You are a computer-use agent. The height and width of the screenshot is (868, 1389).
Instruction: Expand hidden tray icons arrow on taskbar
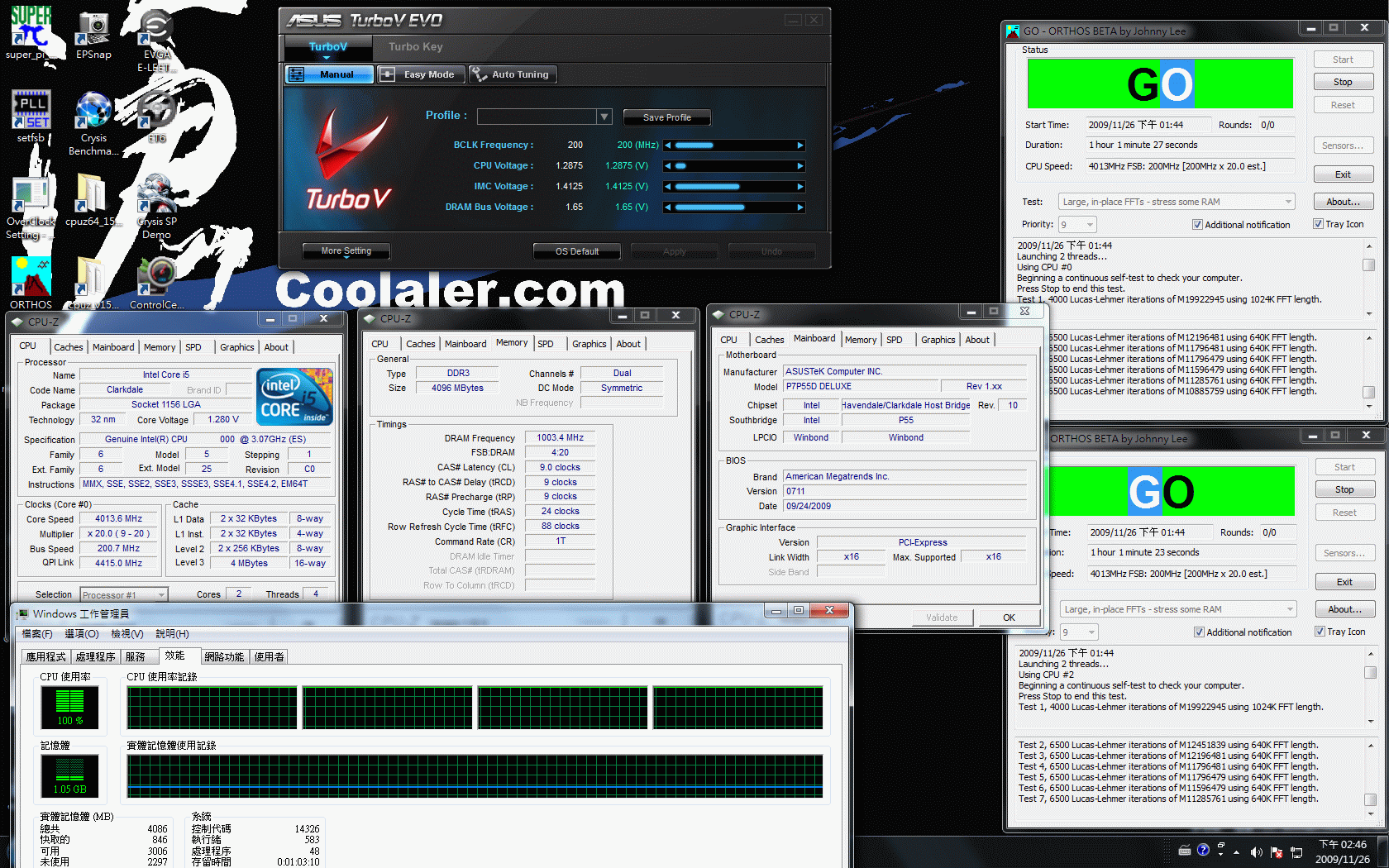1236,851
